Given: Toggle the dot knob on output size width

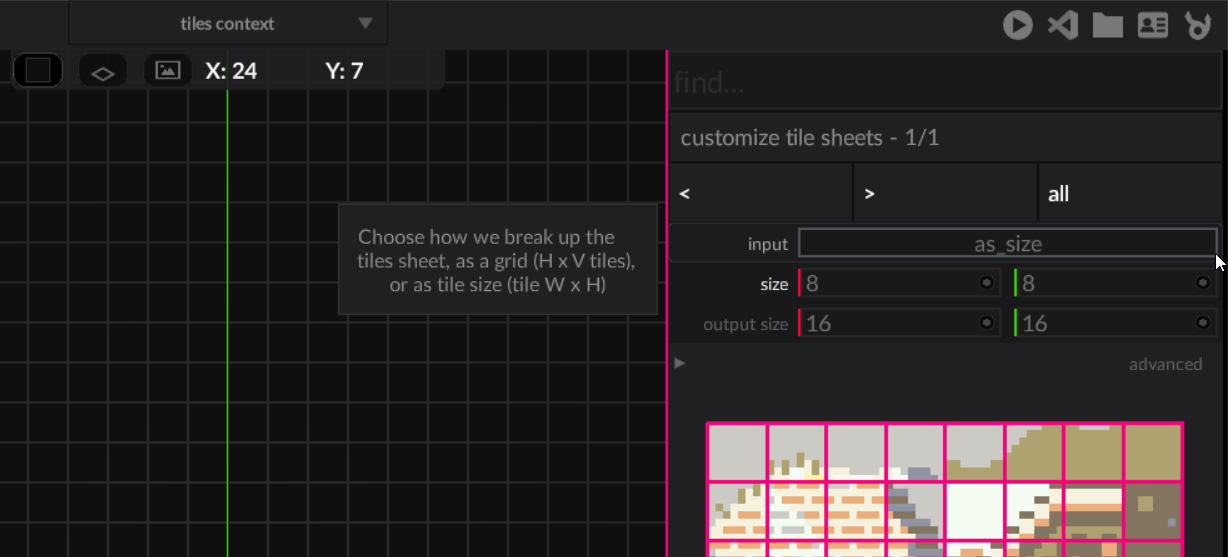Looking at the screenshot, I should click(x=986, y=323).
